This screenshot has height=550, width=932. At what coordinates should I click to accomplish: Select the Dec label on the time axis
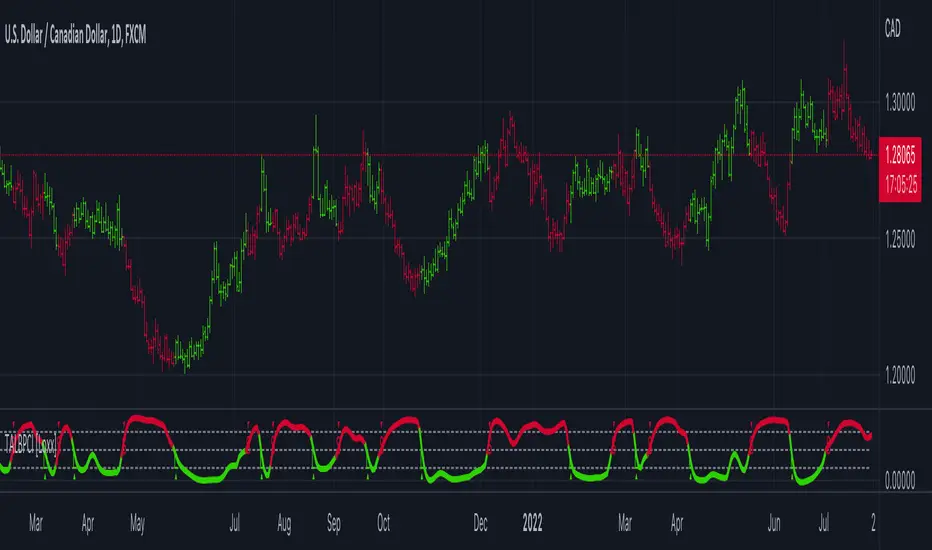tap(480, 523)
